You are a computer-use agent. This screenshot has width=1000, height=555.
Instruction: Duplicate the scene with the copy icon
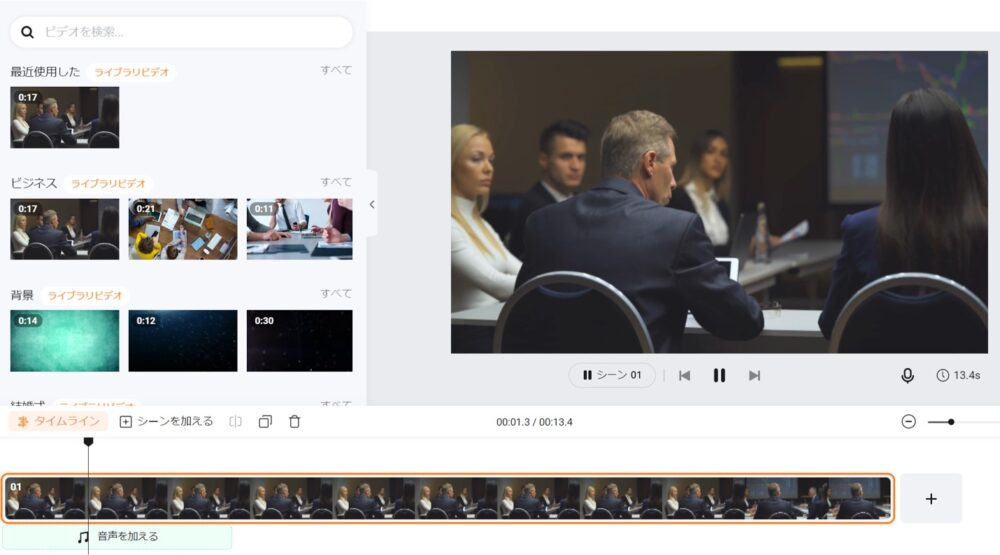click(x=265, y=422)
